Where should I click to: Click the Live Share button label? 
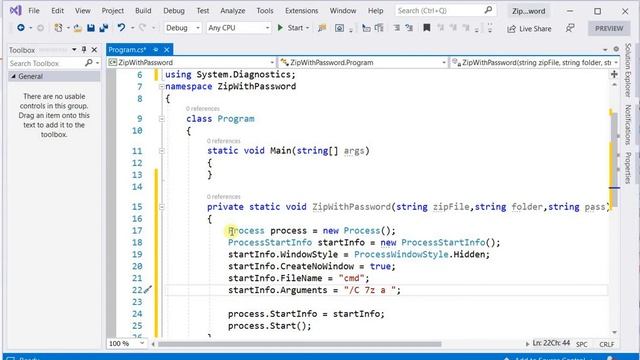pyautogui.click(x=535, y=29)
